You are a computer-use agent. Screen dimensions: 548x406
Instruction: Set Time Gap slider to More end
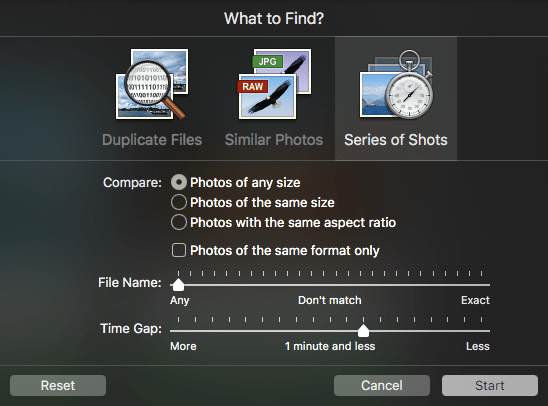coord(178,331)
